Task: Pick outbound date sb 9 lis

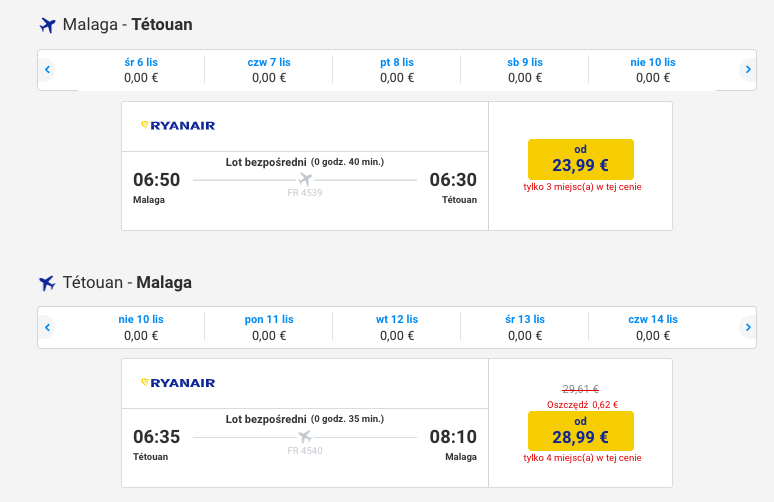Action: [525, 70]
